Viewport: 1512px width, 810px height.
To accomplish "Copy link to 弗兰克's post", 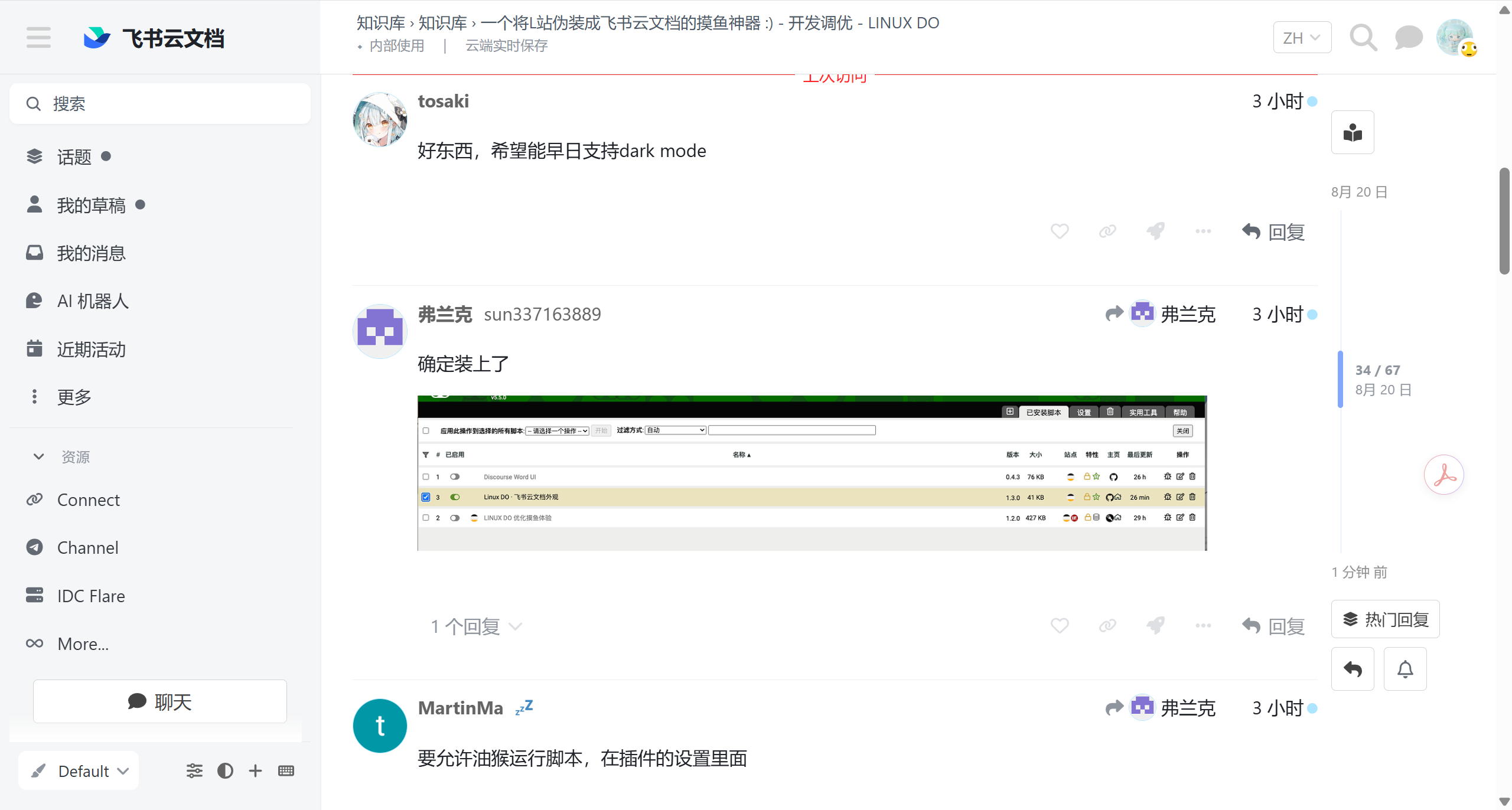I will (1107, 626).
